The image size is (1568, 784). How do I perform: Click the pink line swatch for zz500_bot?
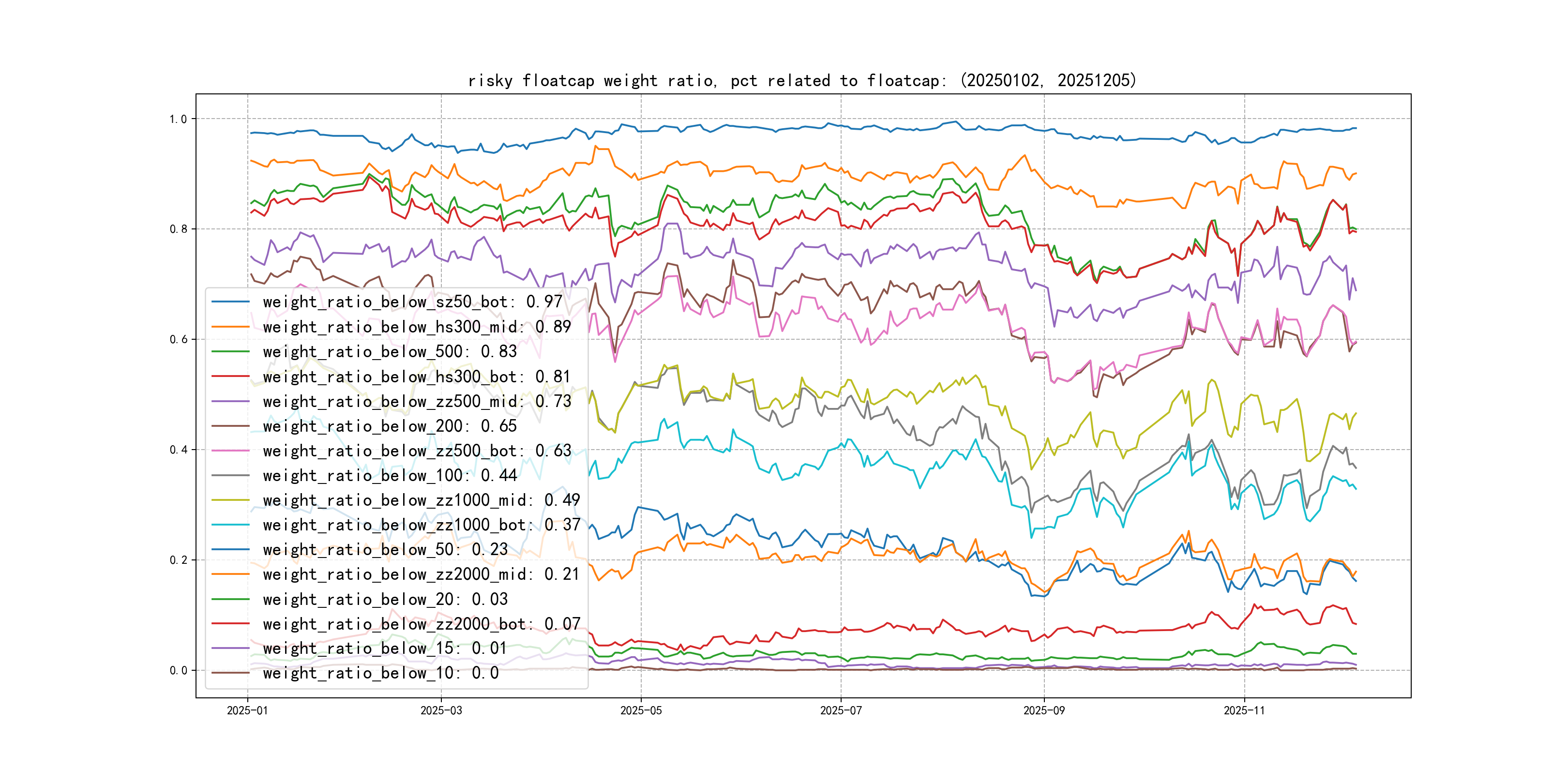coord(230,451)
